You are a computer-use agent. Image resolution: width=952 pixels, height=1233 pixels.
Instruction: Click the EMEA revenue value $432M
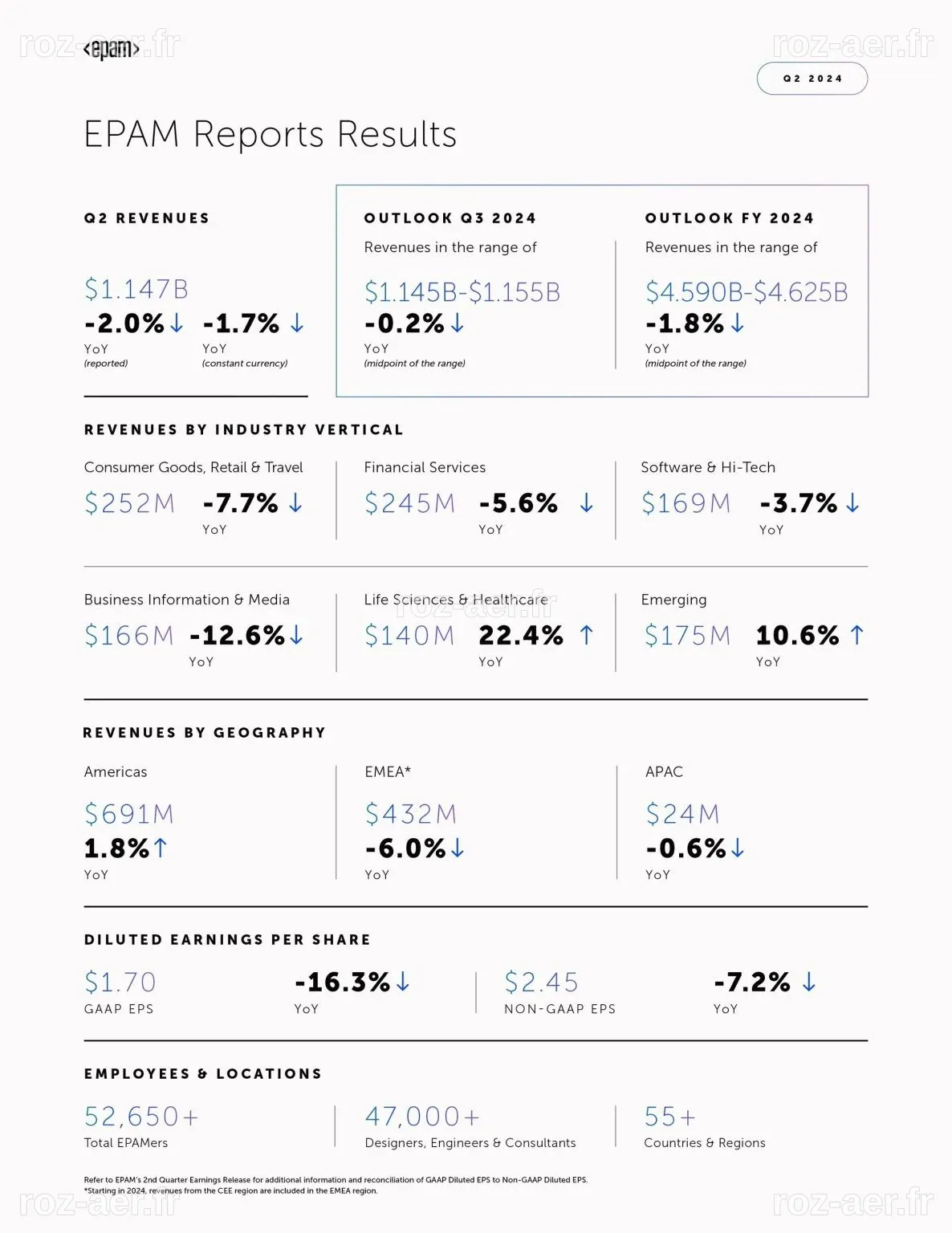tap(411, 814)
